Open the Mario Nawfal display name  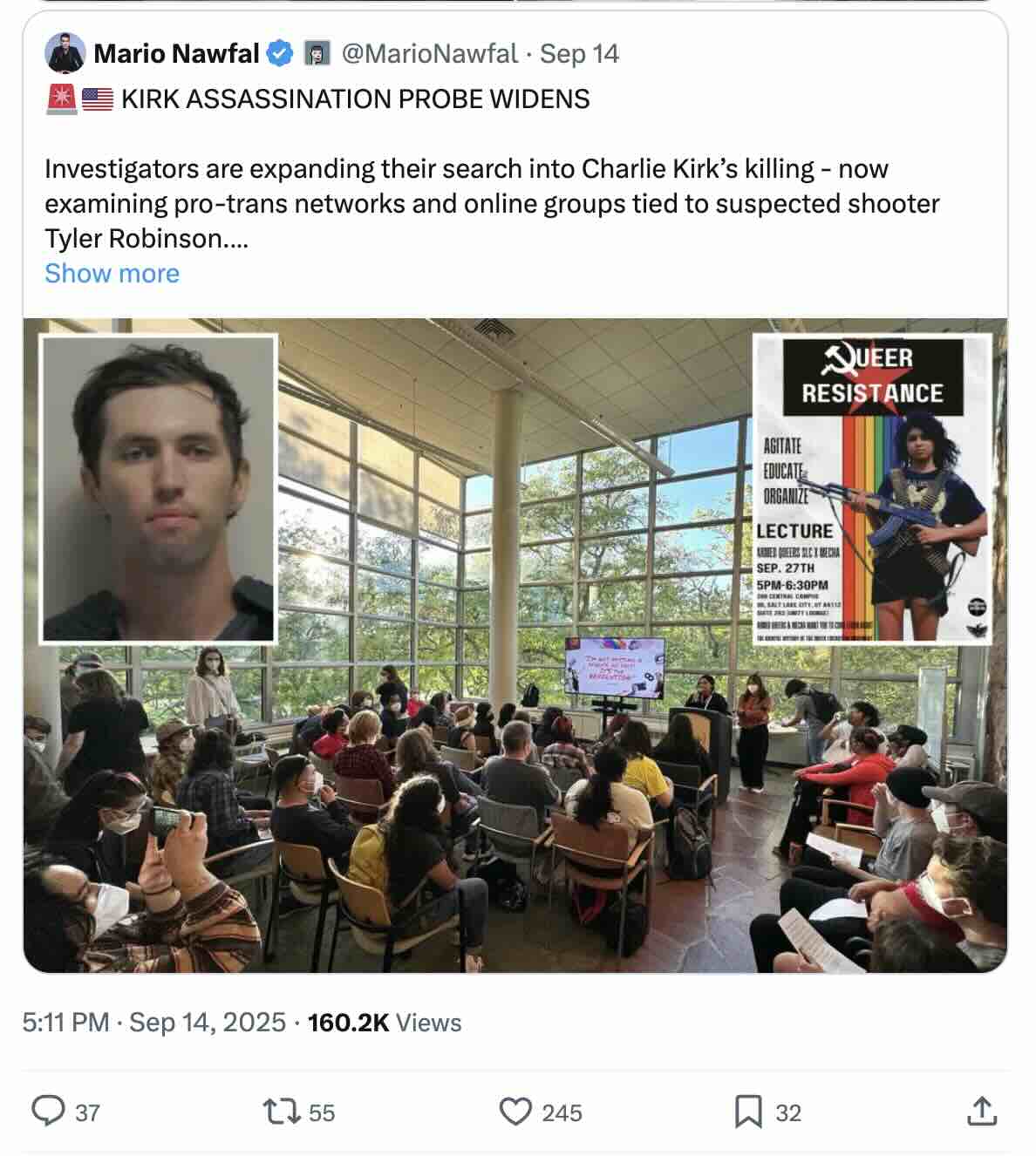pos(176,53)
